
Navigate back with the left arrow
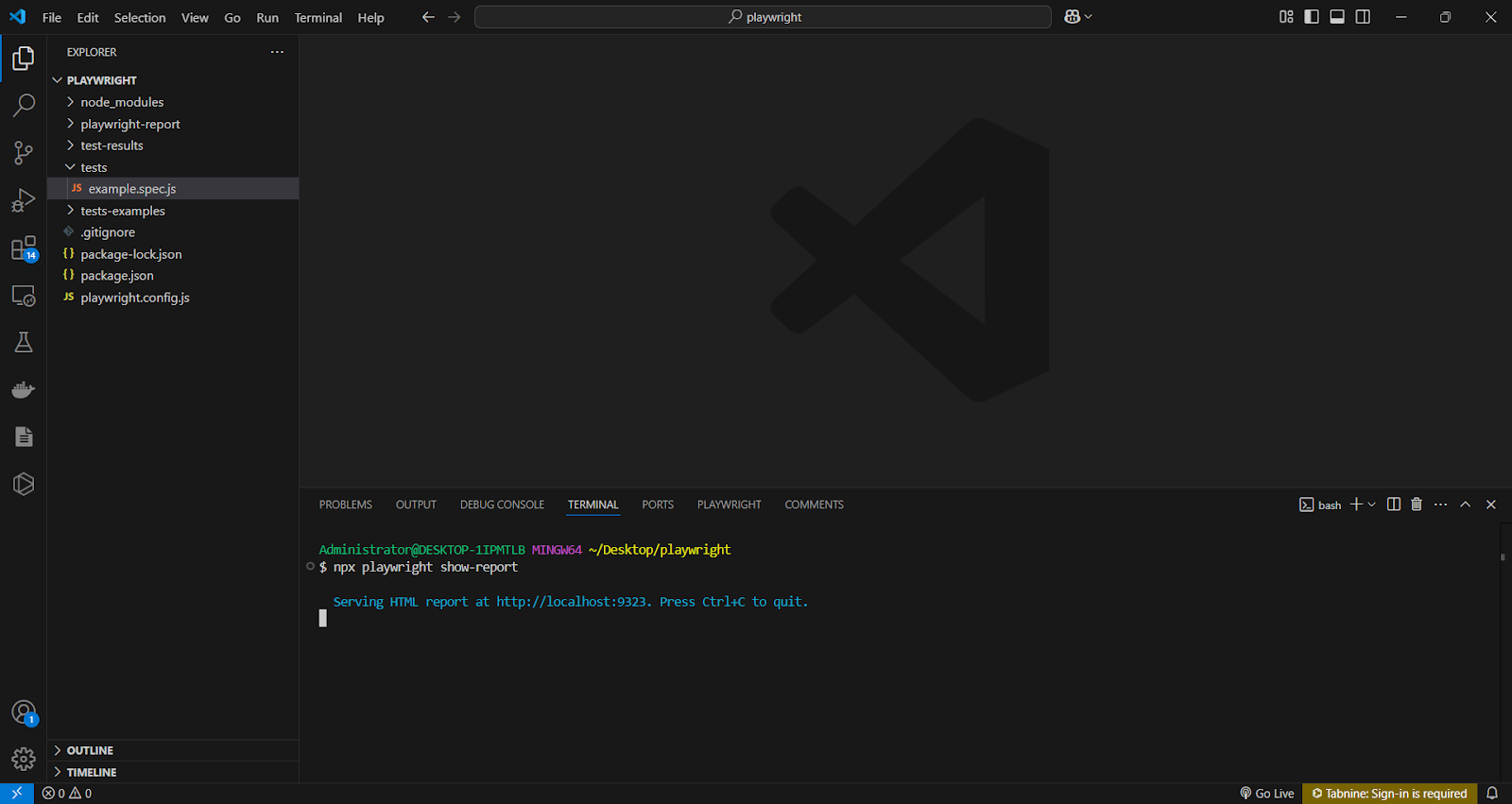coord(428,17)
